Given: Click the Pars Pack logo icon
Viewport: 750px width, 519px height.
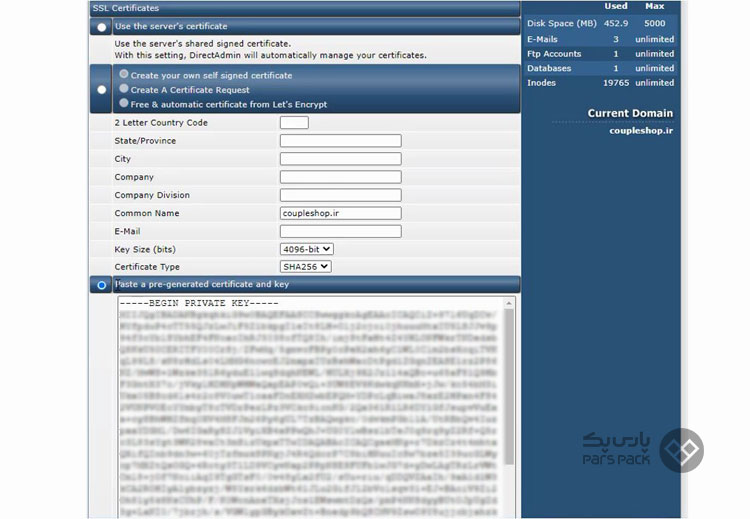Looking at the screenshot, I should point(682,450).
